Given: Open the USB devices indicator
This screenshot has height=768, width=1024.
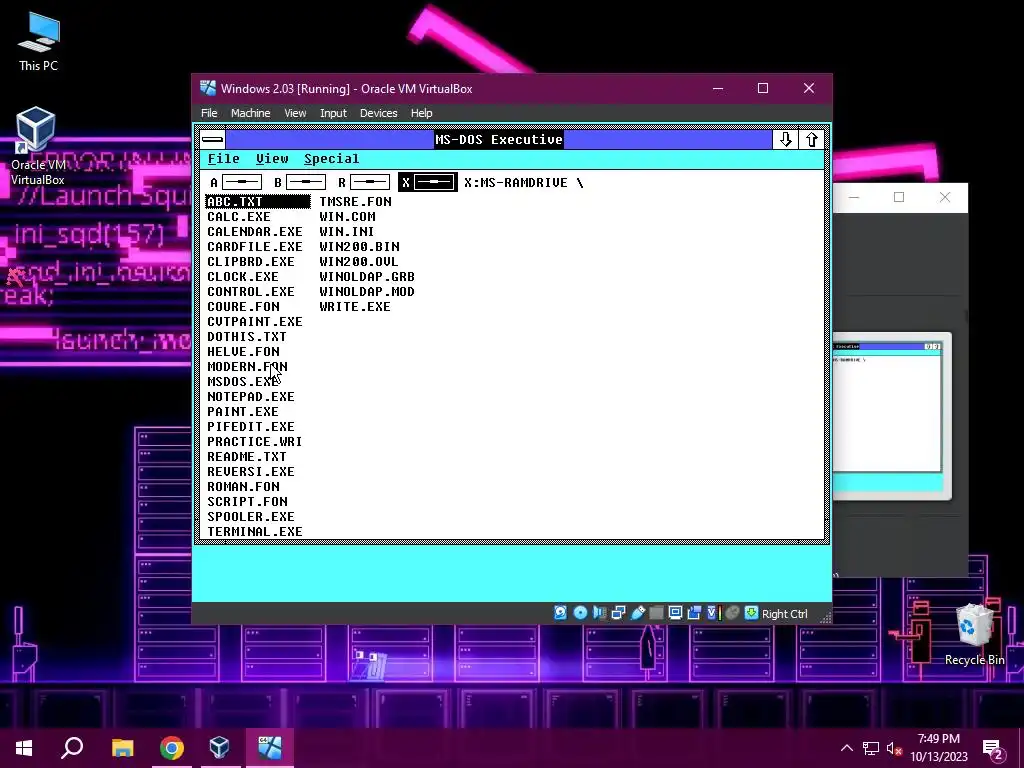Looking at the screenshot, I should click(637, 613).
